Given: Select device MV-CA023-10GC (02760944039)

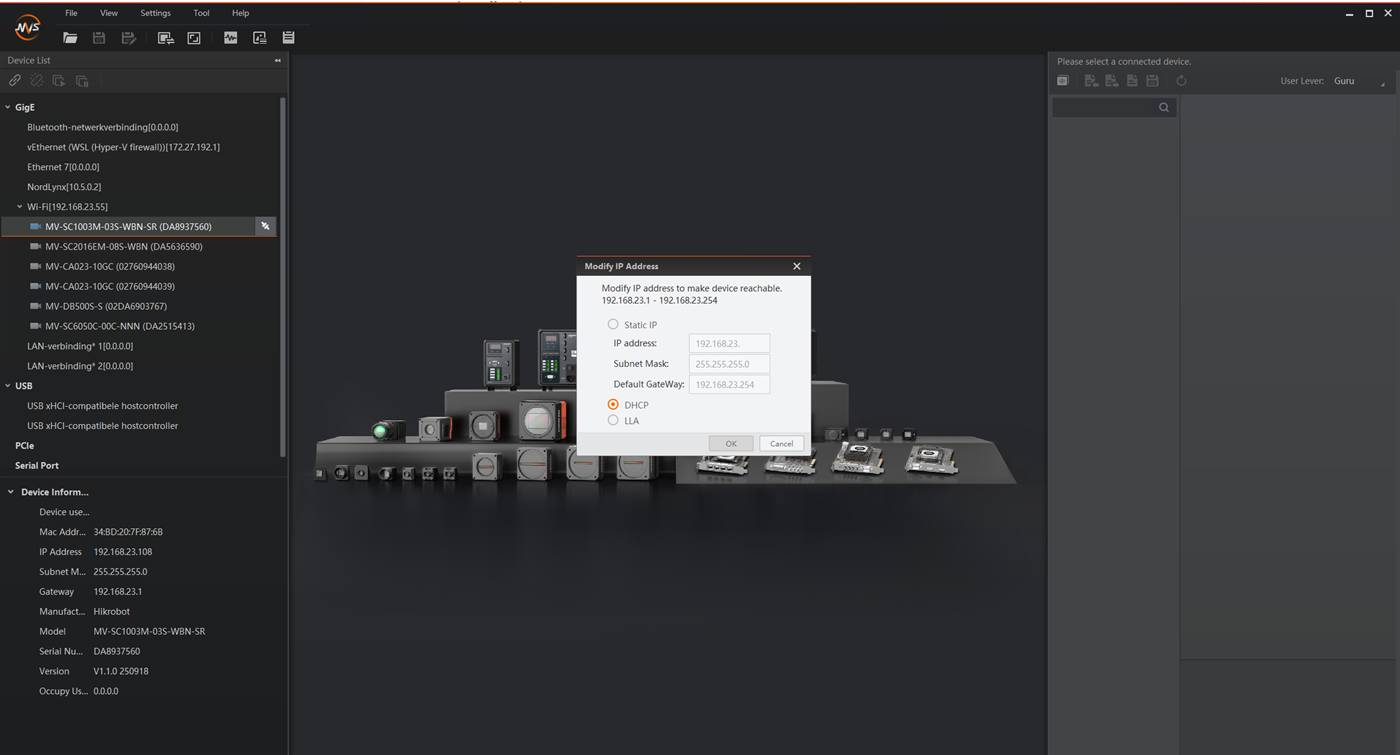Looking at the screenshot, I should click(x=110, y=286).
